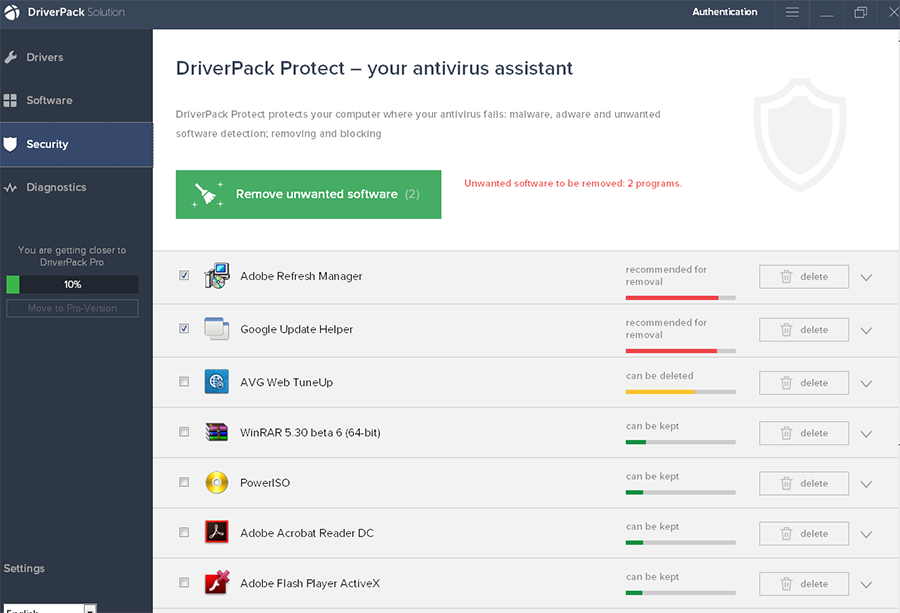This screenshot has height=613, width=900.
Task: Expand Adobe Acrobat Reader DC chevron
Action: point(866,534)
